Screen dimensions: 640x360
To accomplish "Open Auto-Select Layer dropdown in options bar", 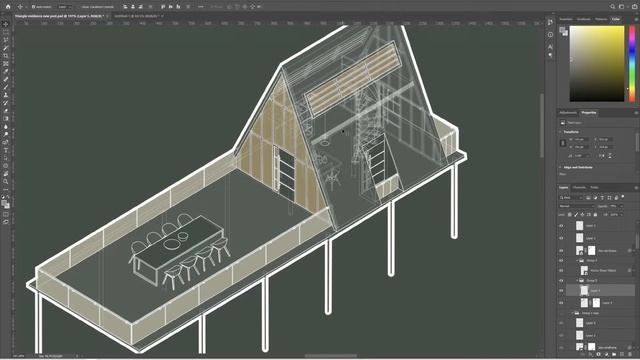I will [x=64, y=7].
